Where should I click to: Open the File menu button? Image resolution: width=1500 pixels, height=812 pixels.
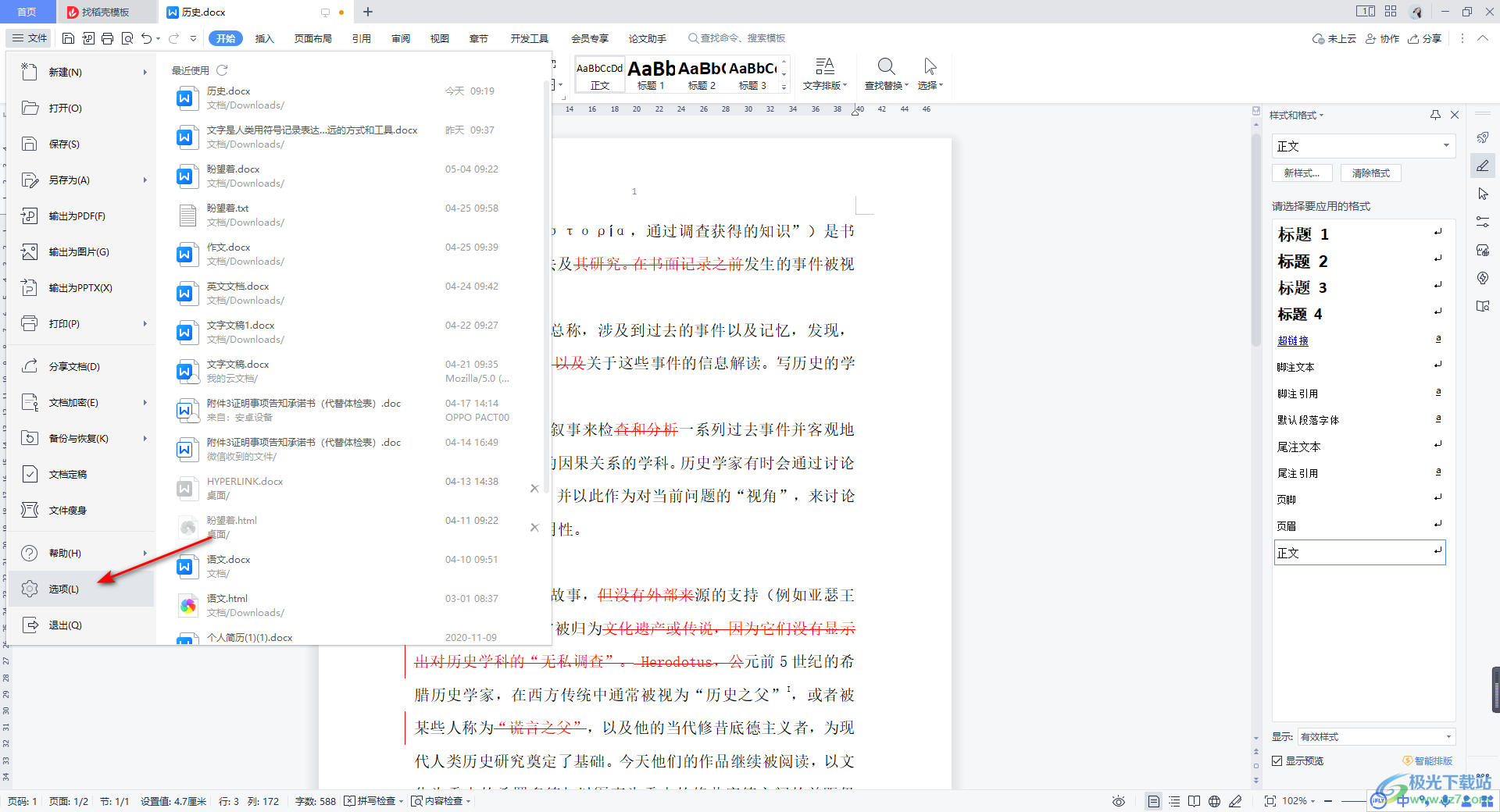pyautogui.click(x=30, y=38)
